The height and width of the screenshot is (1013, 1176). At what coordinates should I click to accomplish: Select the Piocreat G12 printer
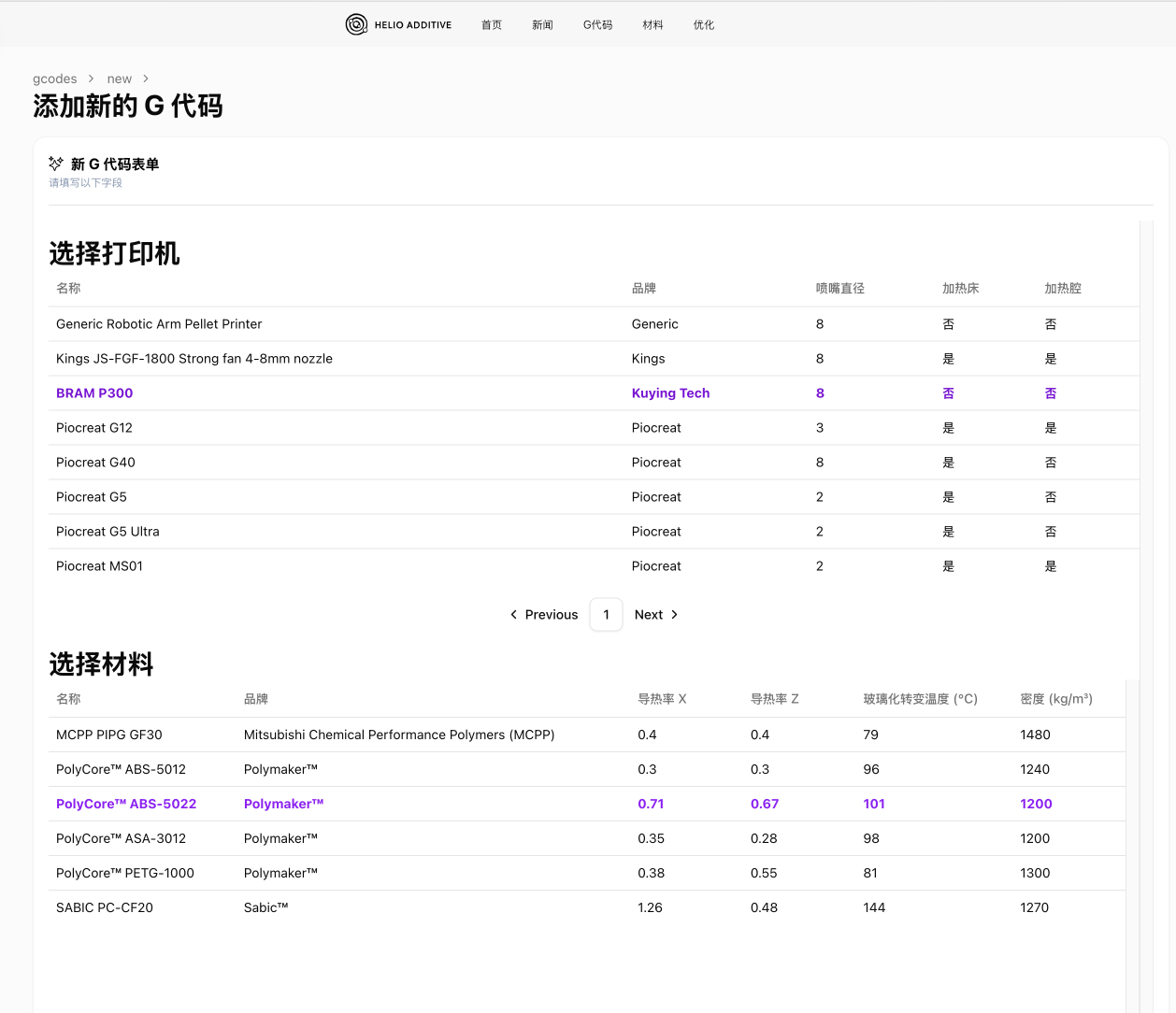pos(594,428)
